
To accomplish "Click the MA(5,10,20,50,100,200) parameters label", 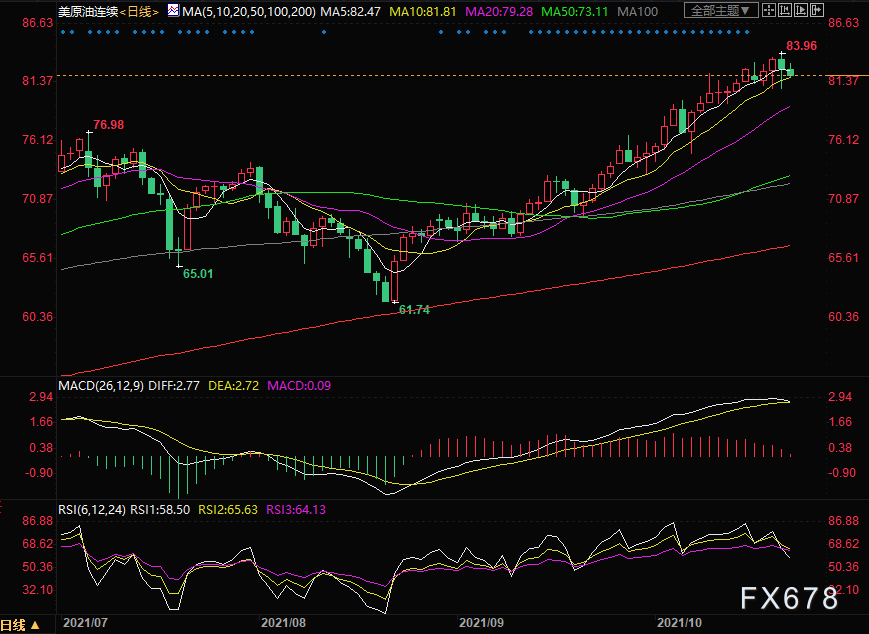I will [x=249, y=11].
